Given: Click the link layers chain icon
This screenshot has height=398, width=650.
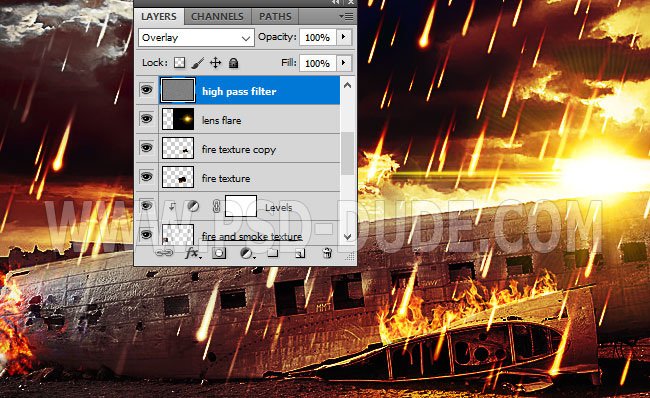Looking at the screenshot, I should click(x=164, y=253).
